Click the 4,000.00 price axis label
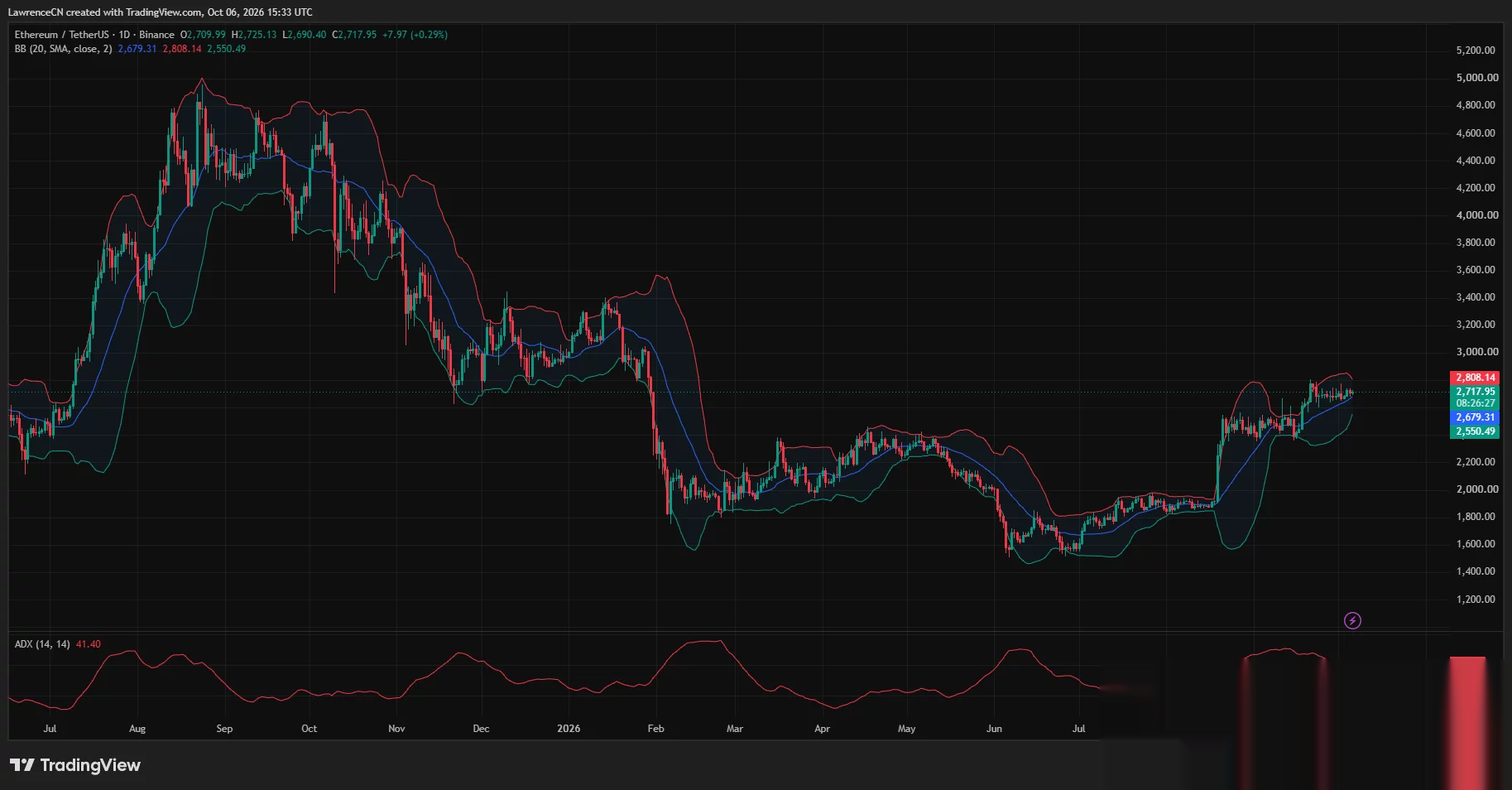The width and height of the screenshot is (1512, 790). [x=1476, y=215]
